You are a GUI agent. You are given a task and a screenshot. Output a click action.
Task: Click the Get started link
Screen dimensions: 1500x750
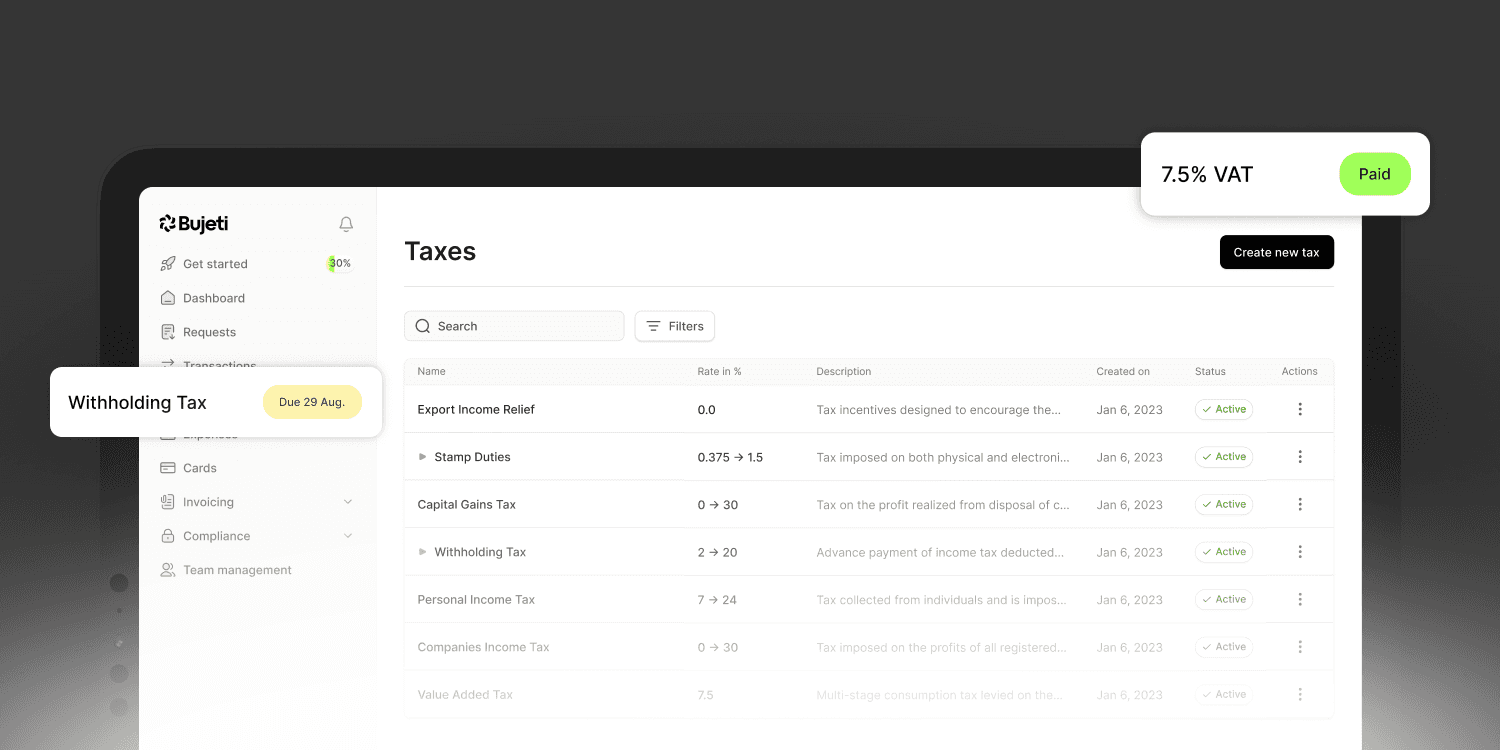215,264
